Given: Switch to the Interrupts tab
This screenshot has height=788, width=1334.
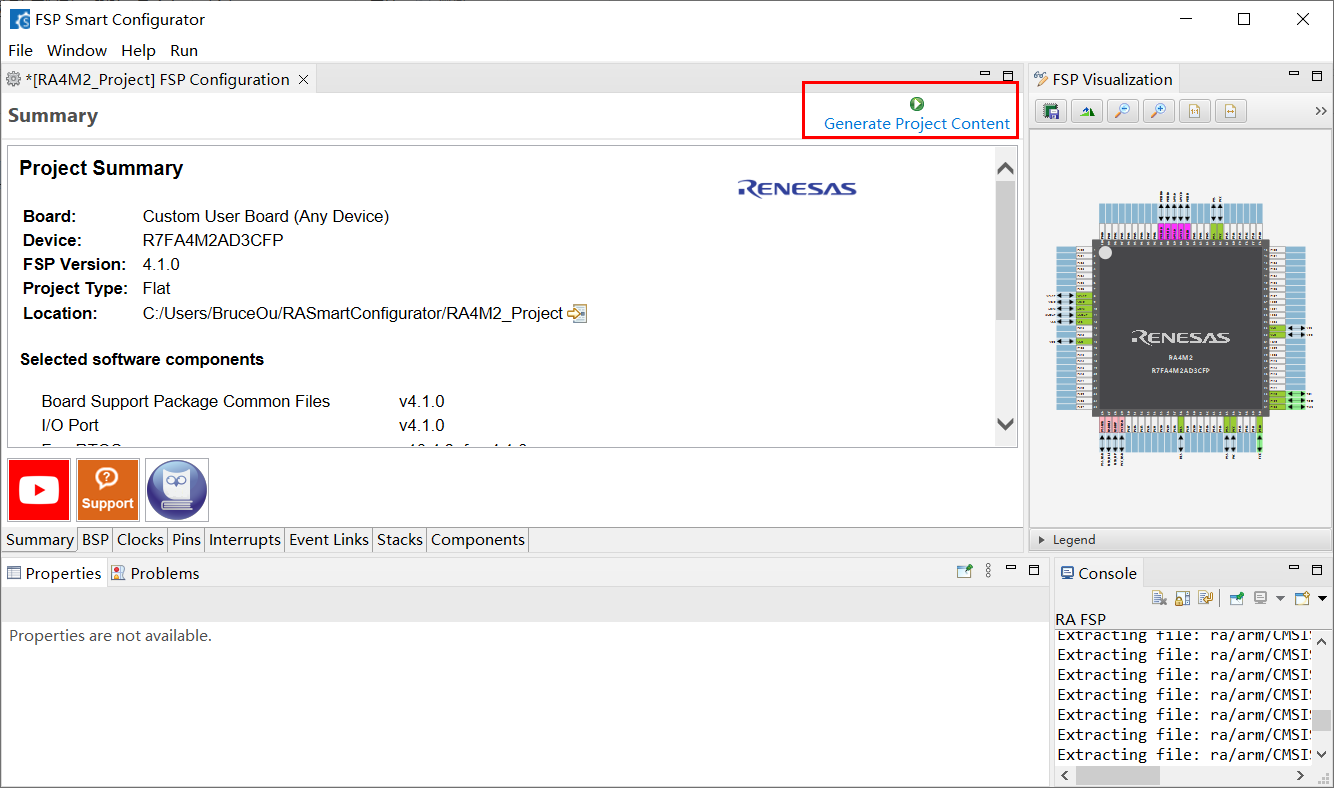Looking at the screenshot, I should (x=245, y=540).
